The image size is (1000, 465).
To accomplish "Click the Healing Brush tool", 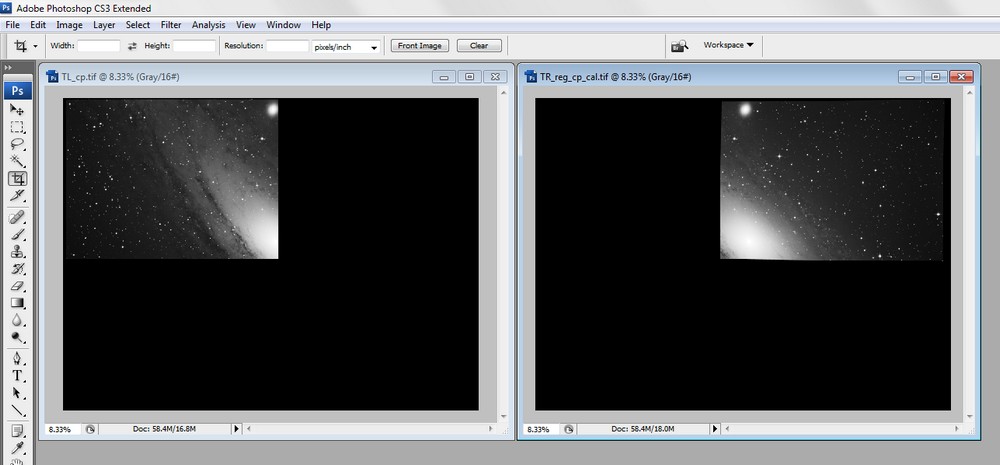I will (17, 216).
